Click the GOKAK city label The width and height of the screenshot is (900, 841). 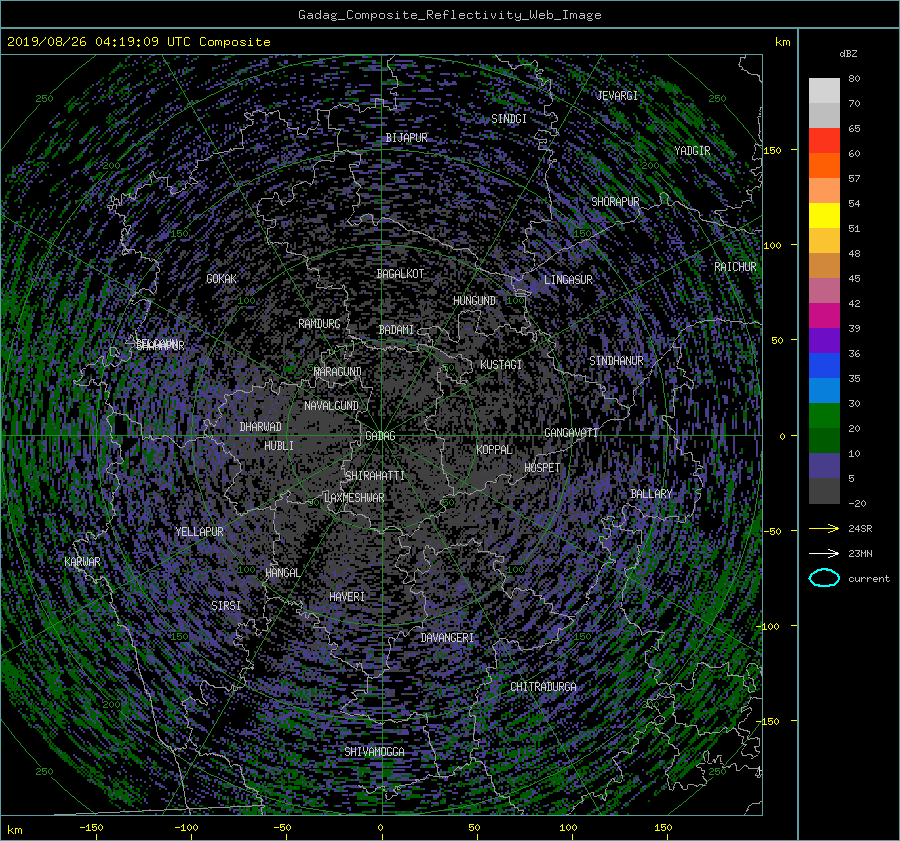point(222,279)
